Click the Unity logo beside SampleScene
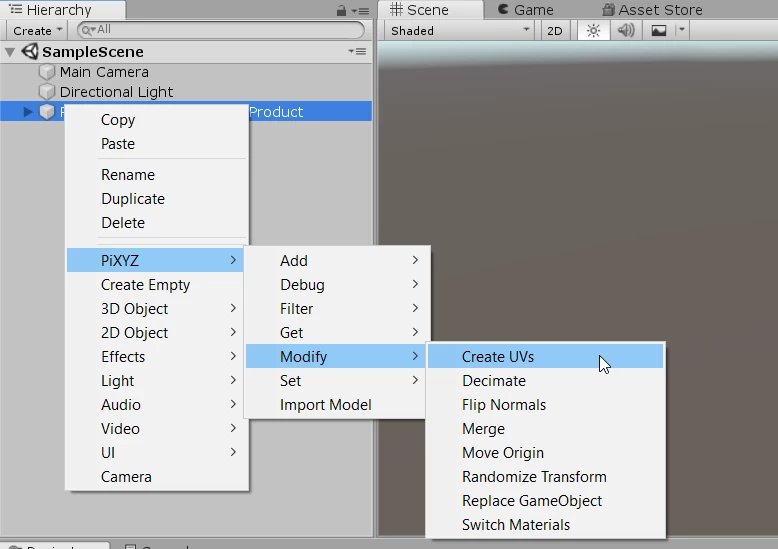778x549 pixels. pos(29,52)
